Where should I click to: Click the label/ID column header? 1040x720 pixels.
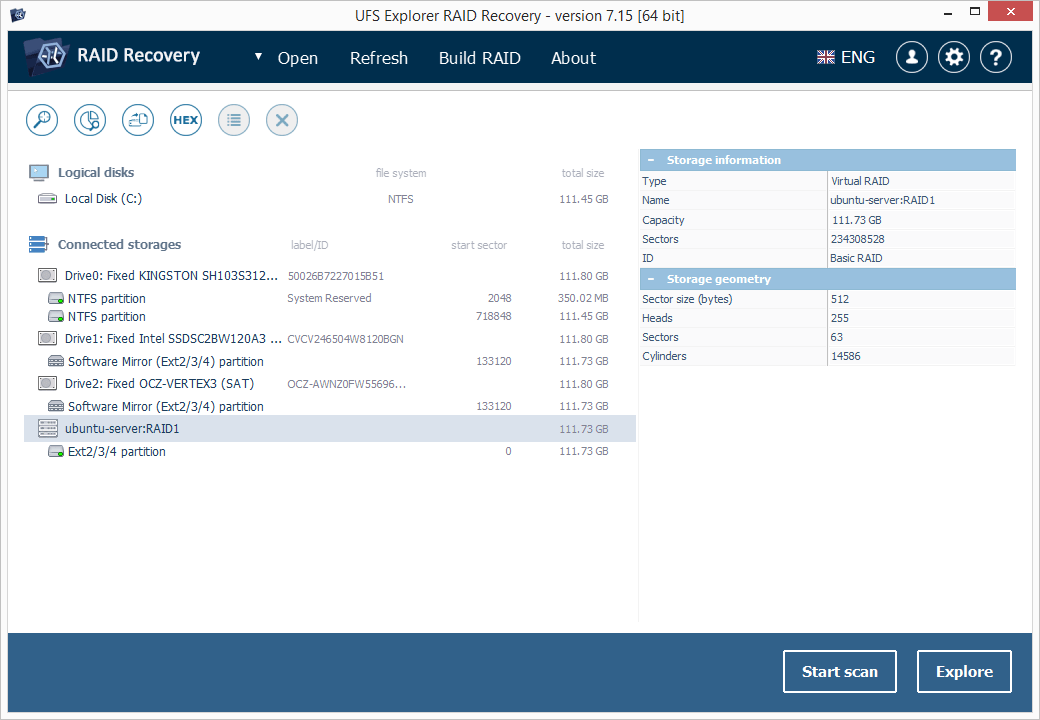[309, 245]
